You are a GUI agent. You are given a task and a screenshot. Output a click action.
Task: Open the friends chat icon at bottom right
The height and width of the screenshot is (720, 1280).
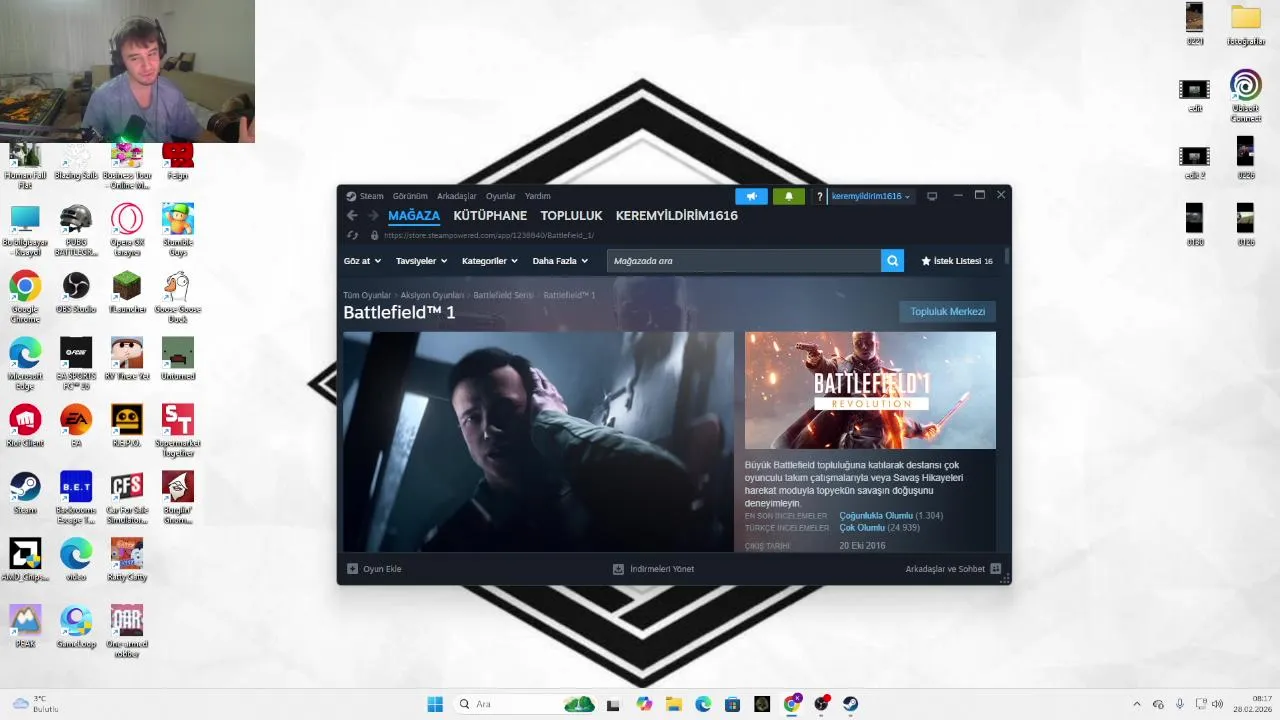995,569
